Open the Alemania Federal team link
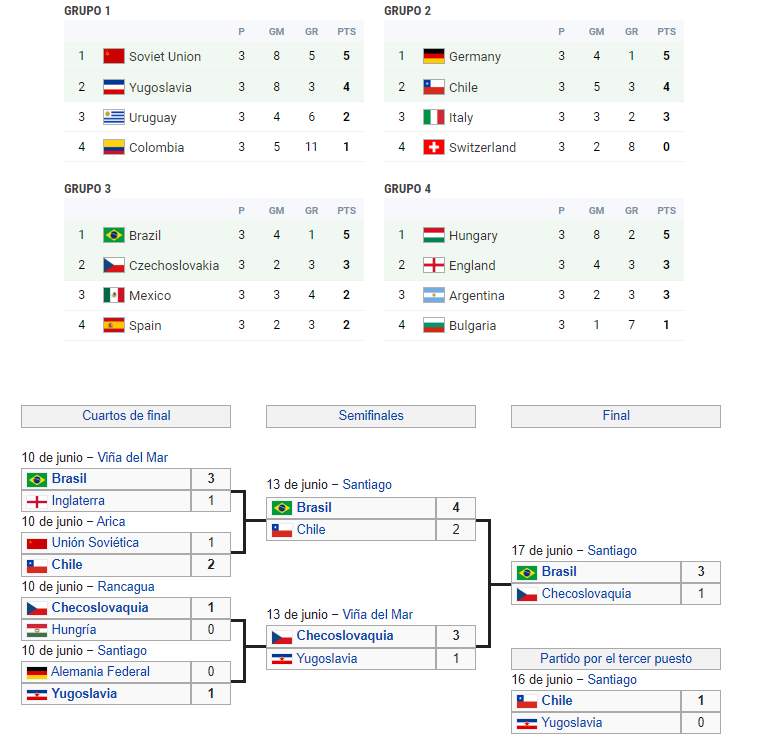760x751 pixels. point(100,671)
